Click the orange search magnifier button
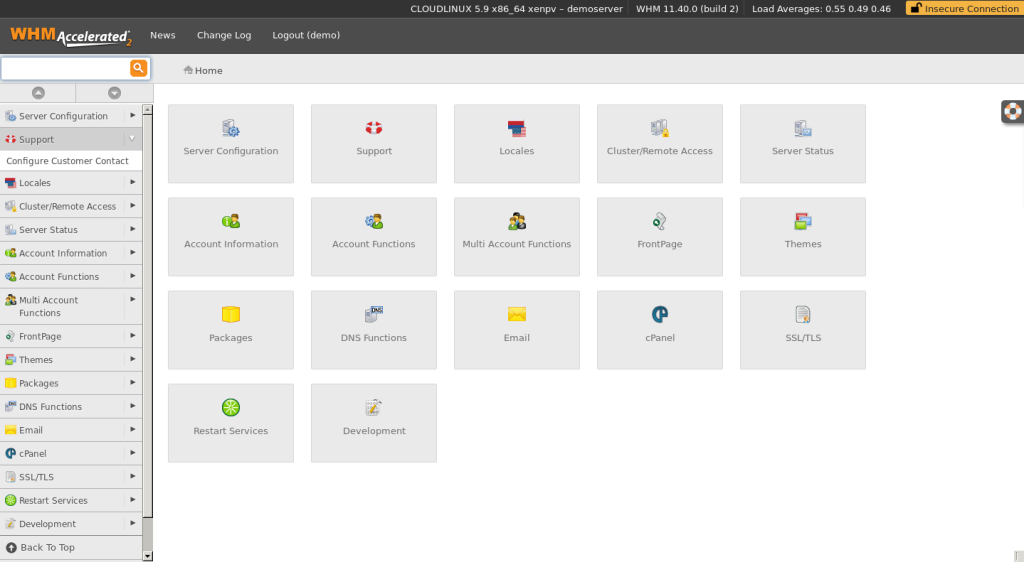 pyautogui.click(x=138, y=68)
